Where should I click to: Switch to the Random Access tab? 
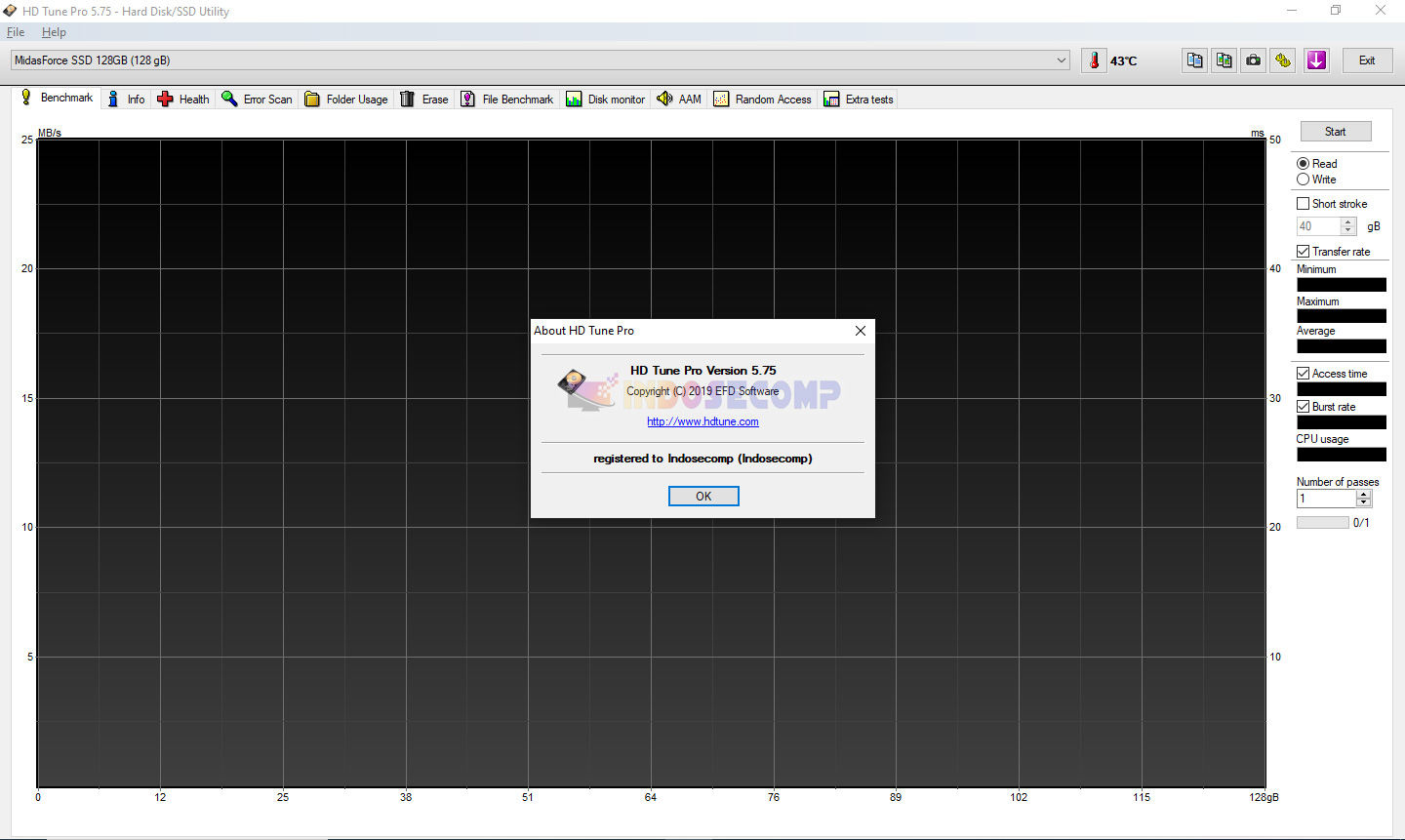click(x=763, y=99)
